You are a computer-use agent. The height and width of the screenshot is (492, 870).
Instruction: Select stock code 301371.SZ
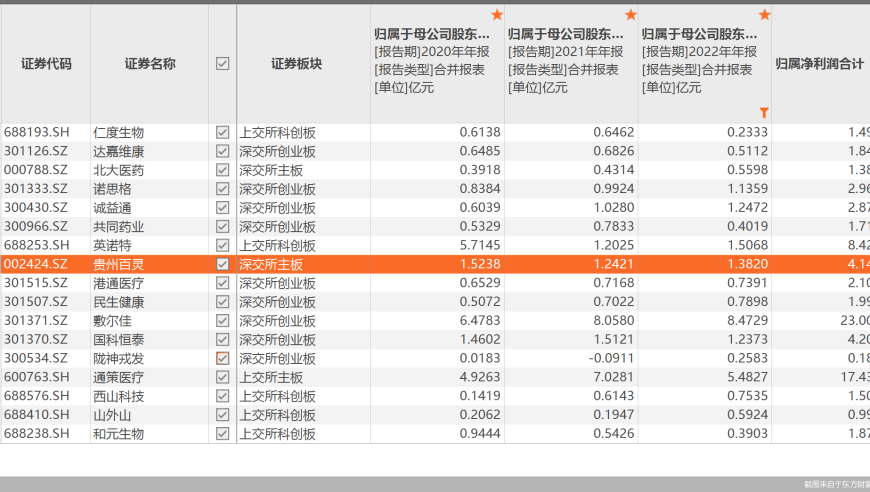(36, 321)
